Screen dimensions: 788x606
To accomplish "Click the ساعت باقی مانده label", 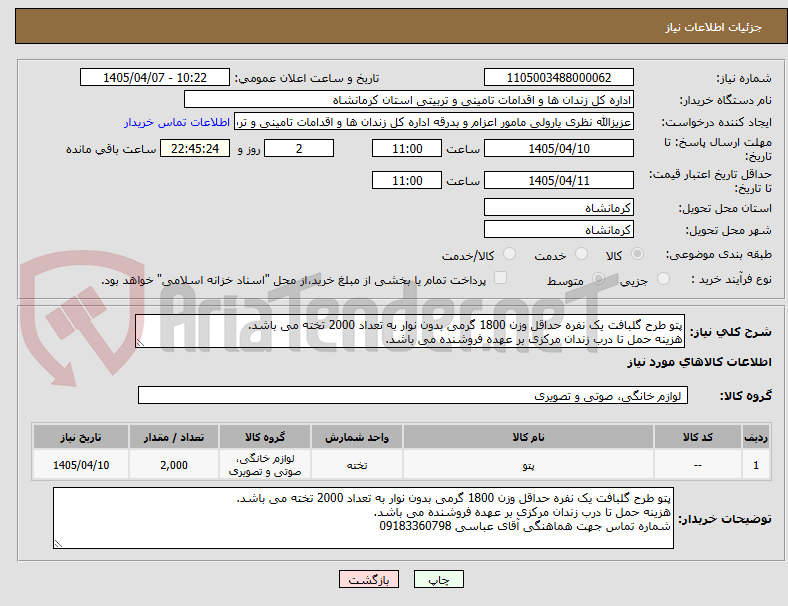I will (111, 149).
